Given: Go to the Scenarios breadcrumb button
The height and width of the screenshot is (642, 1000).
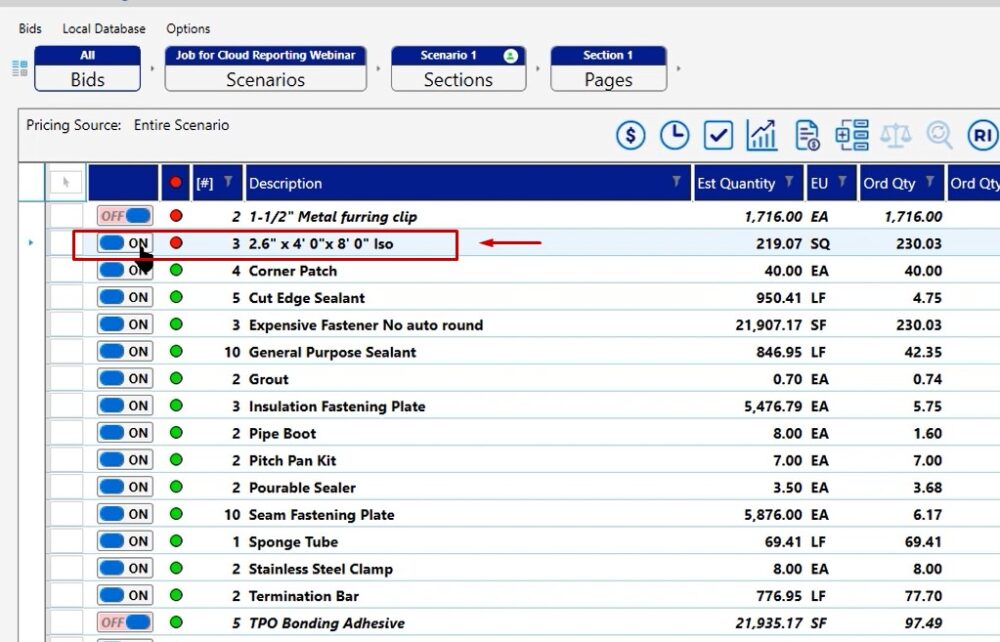Looking at the screenshot, I should tap(265, 69).
